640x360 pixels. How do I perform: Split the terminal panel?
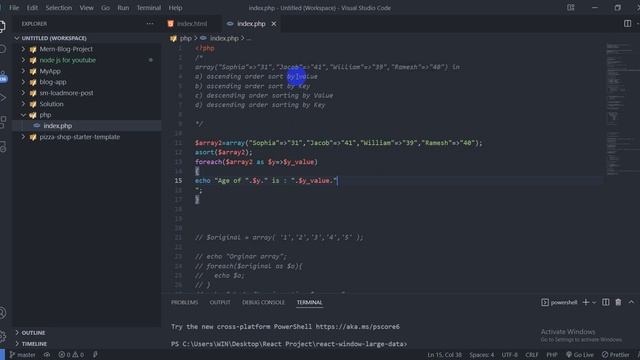[x=606, y=302]
